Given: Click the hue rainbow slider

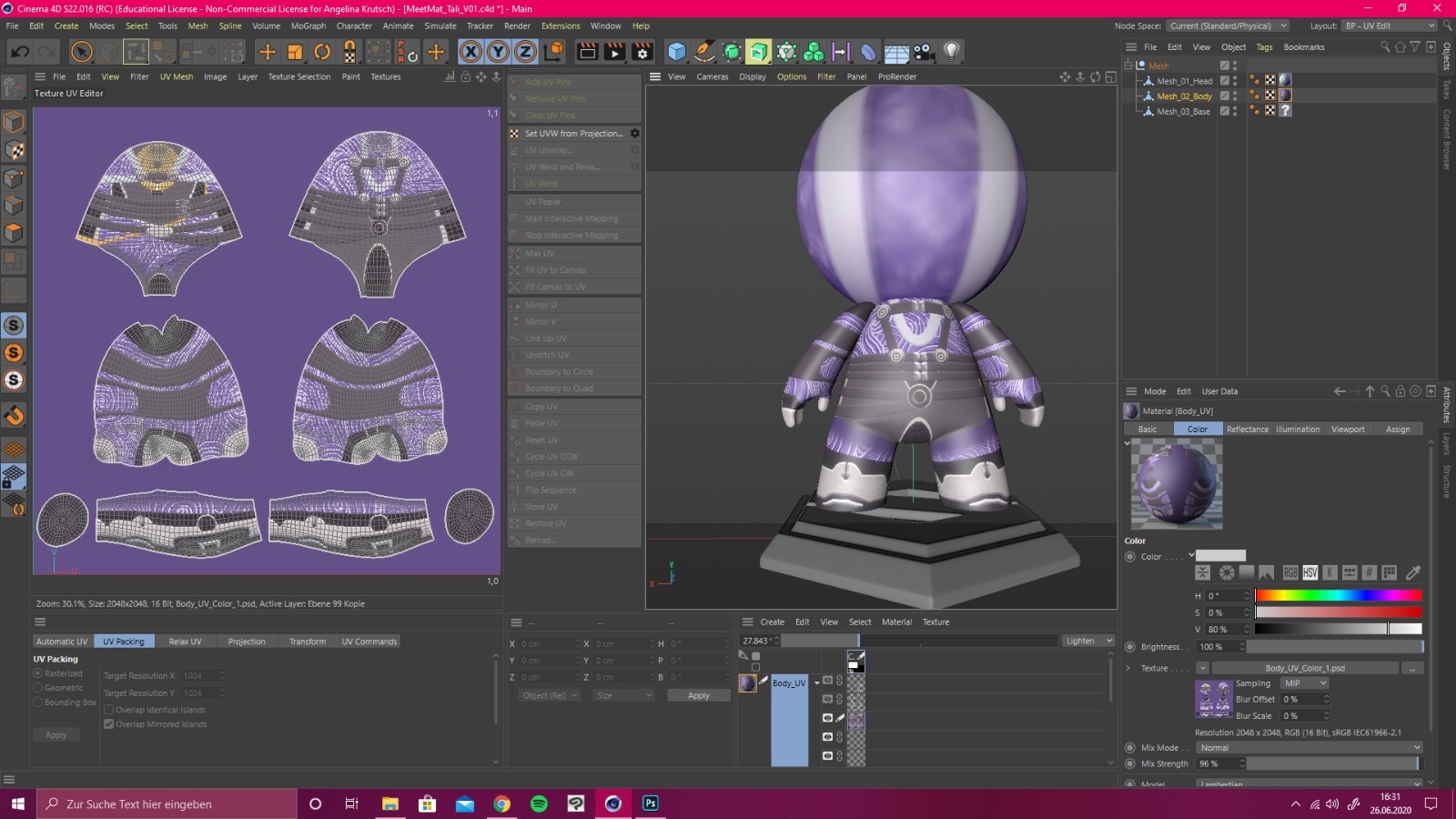Looking at the screenshot, I should tap(1338, 596).
